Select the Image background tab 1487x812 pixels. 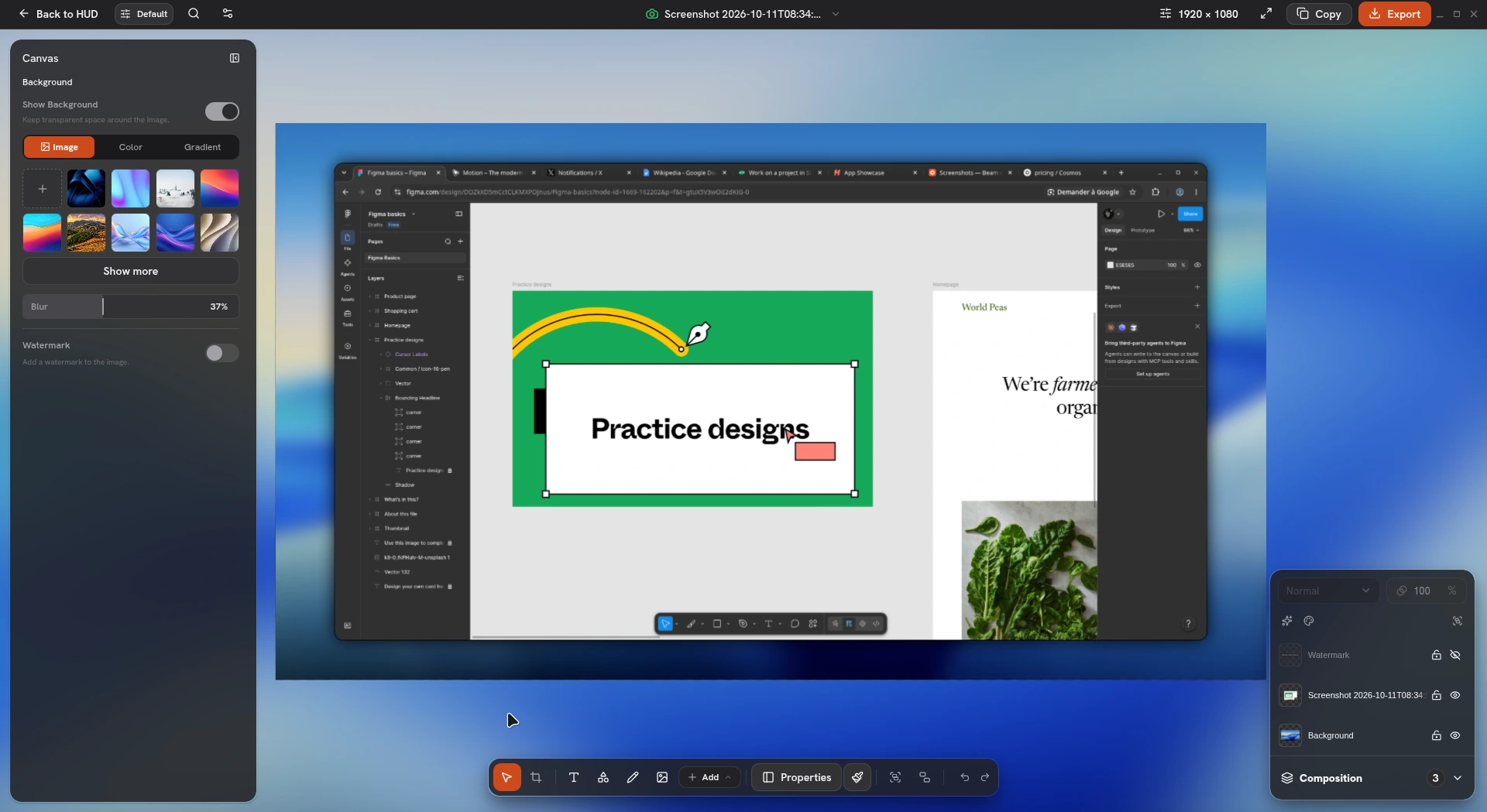click(59, 147)
